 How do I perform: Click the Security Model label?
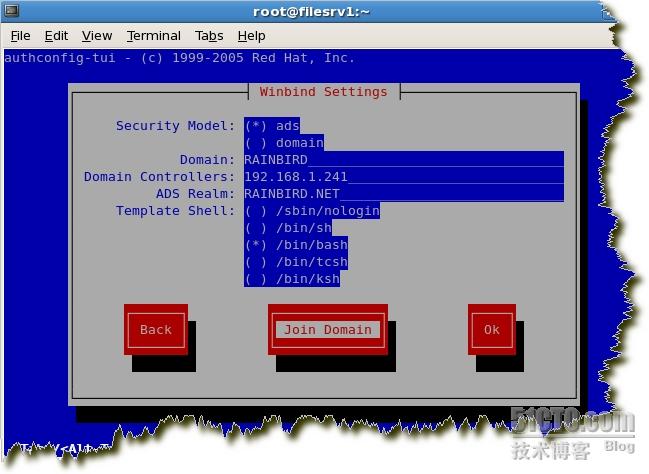[175, 125]
